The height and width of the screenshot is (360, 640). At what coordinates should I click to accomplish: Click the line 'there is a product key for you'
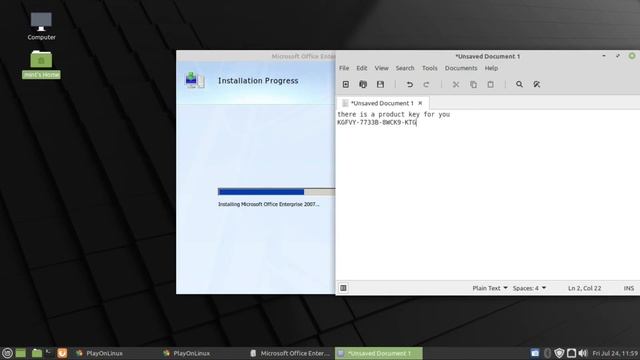(x=393, y=114)
